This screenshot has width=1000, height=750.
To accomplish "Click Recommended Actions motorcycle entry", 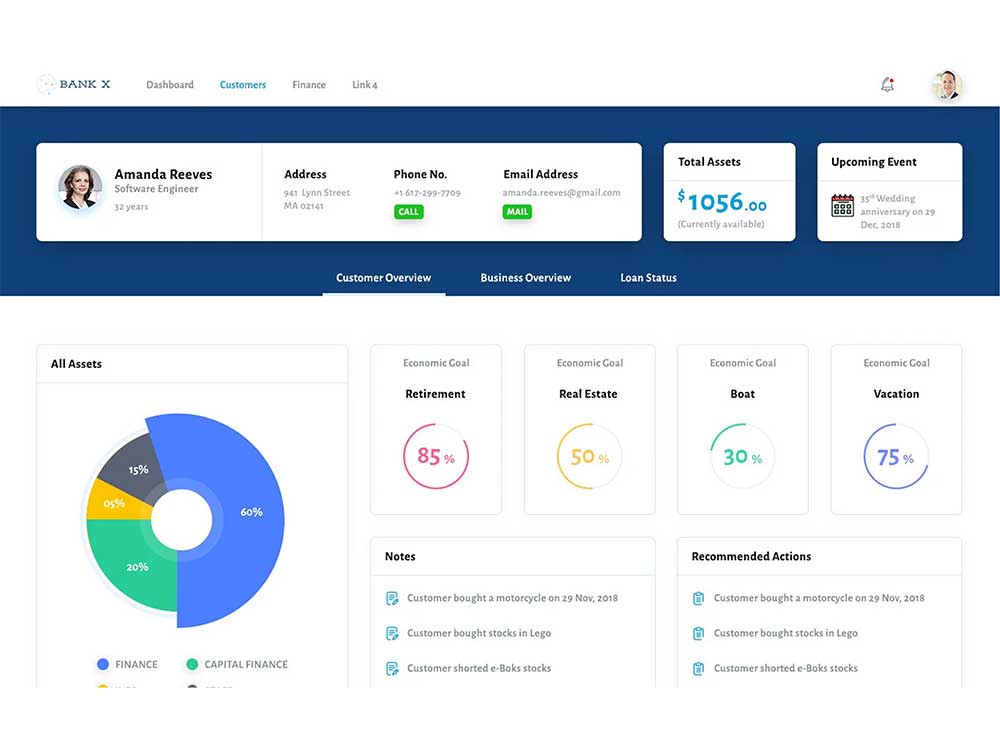I will pos(819,598).
